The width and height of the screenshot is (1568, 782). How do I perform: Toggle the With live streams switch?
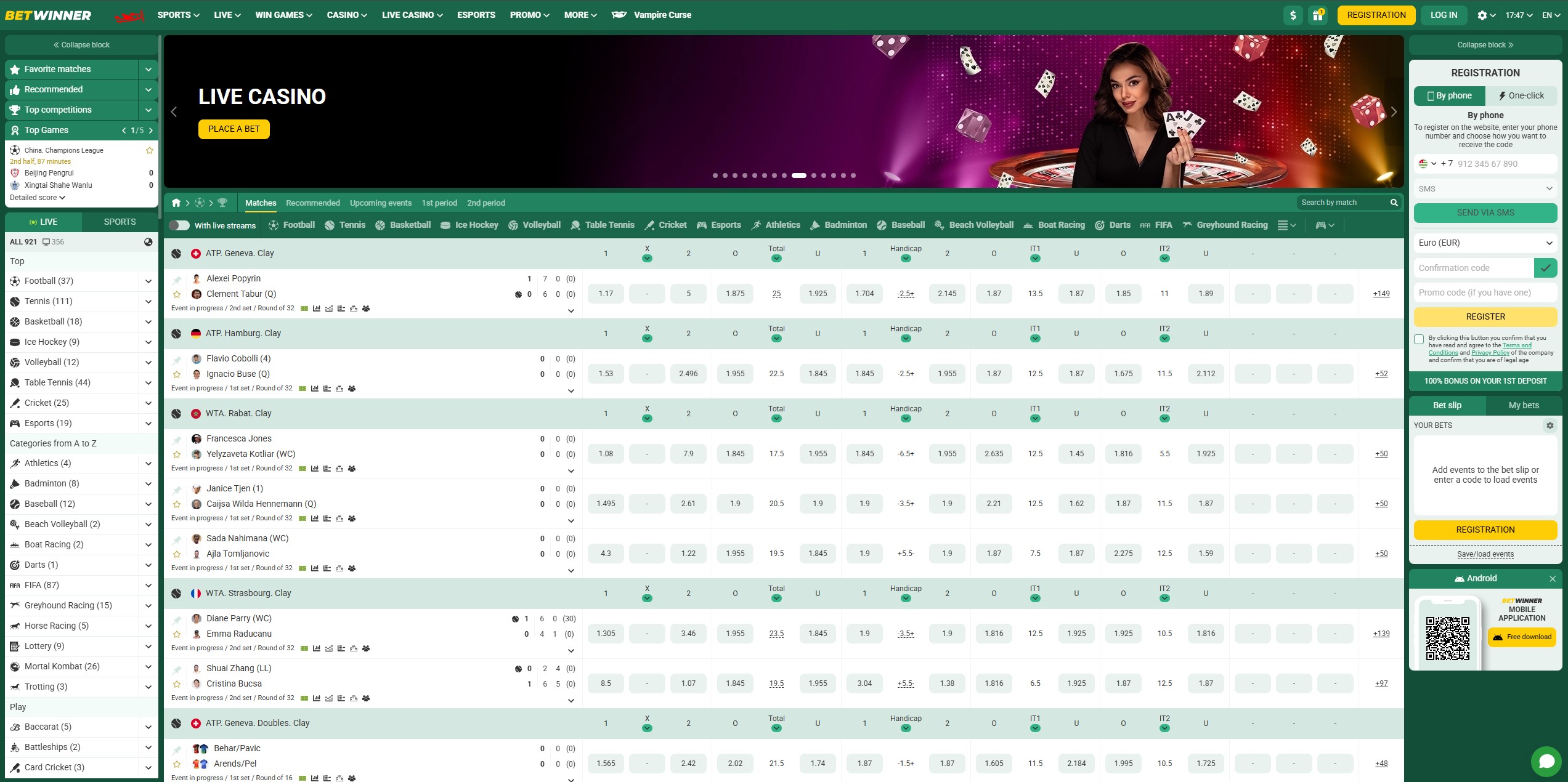pos(179,225)
